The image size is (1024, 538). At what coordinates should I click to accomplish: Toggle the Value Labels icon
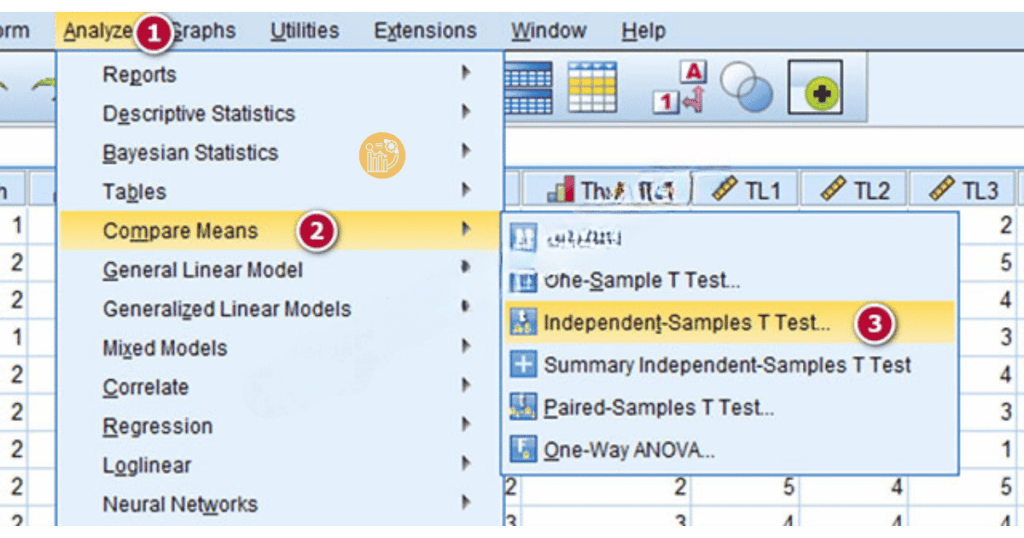(681, 87)
